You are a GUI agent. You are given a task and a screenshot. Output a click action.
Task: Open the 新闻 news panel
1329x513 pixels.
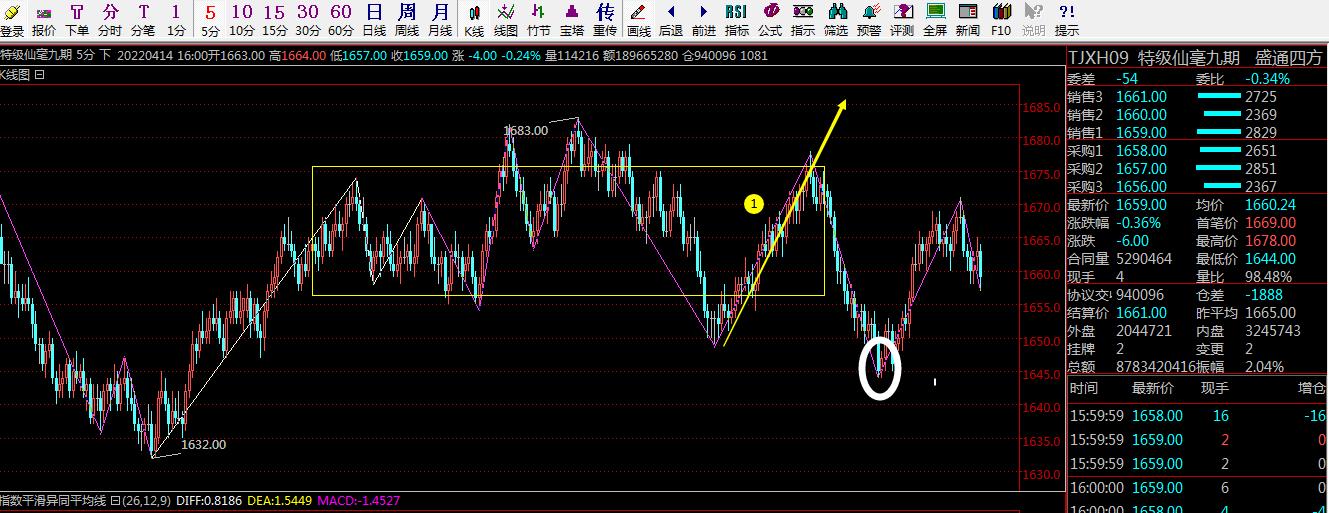968,19
